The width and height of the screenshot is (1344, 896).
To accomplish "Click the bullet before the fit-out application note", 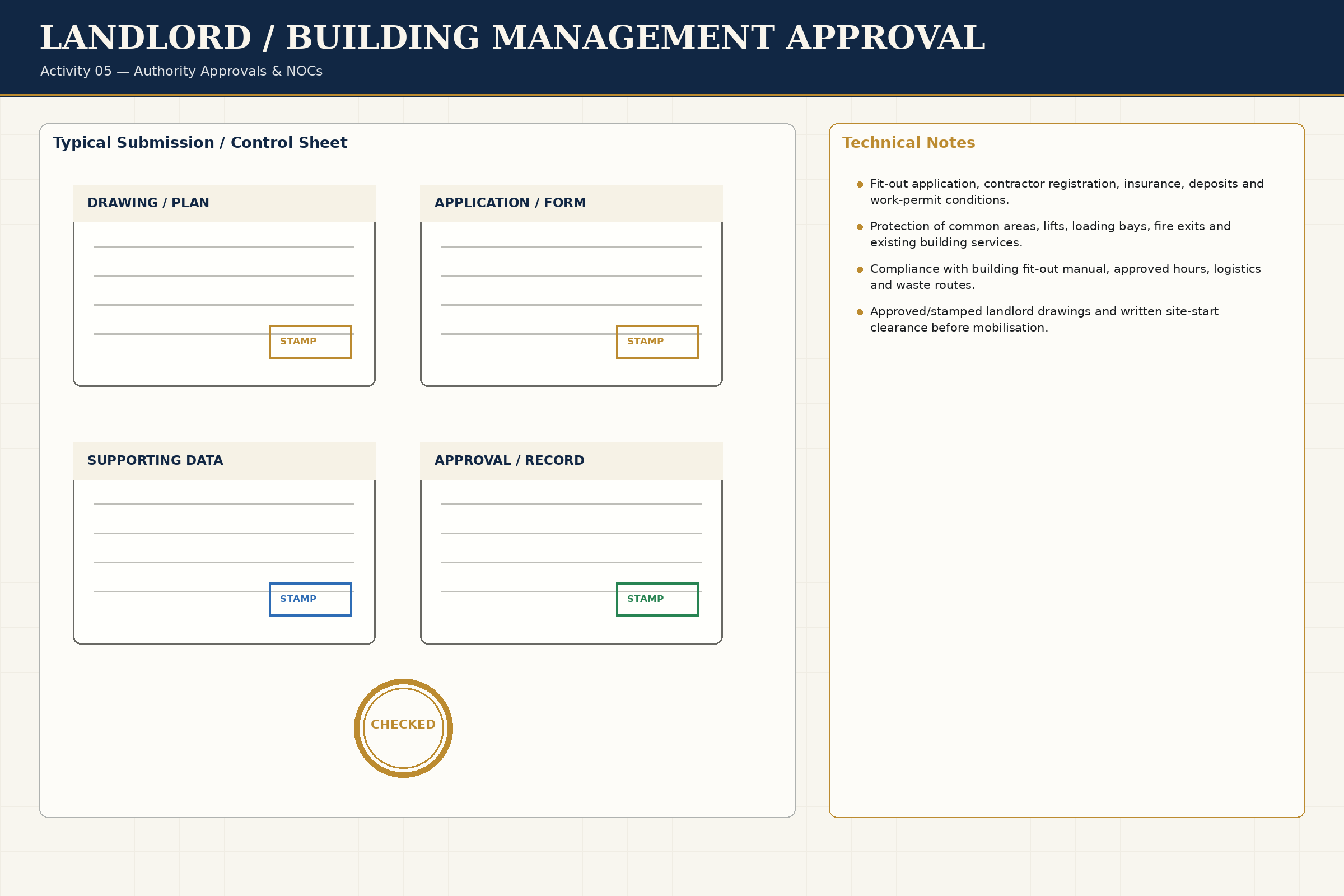I will click(860, 185).
